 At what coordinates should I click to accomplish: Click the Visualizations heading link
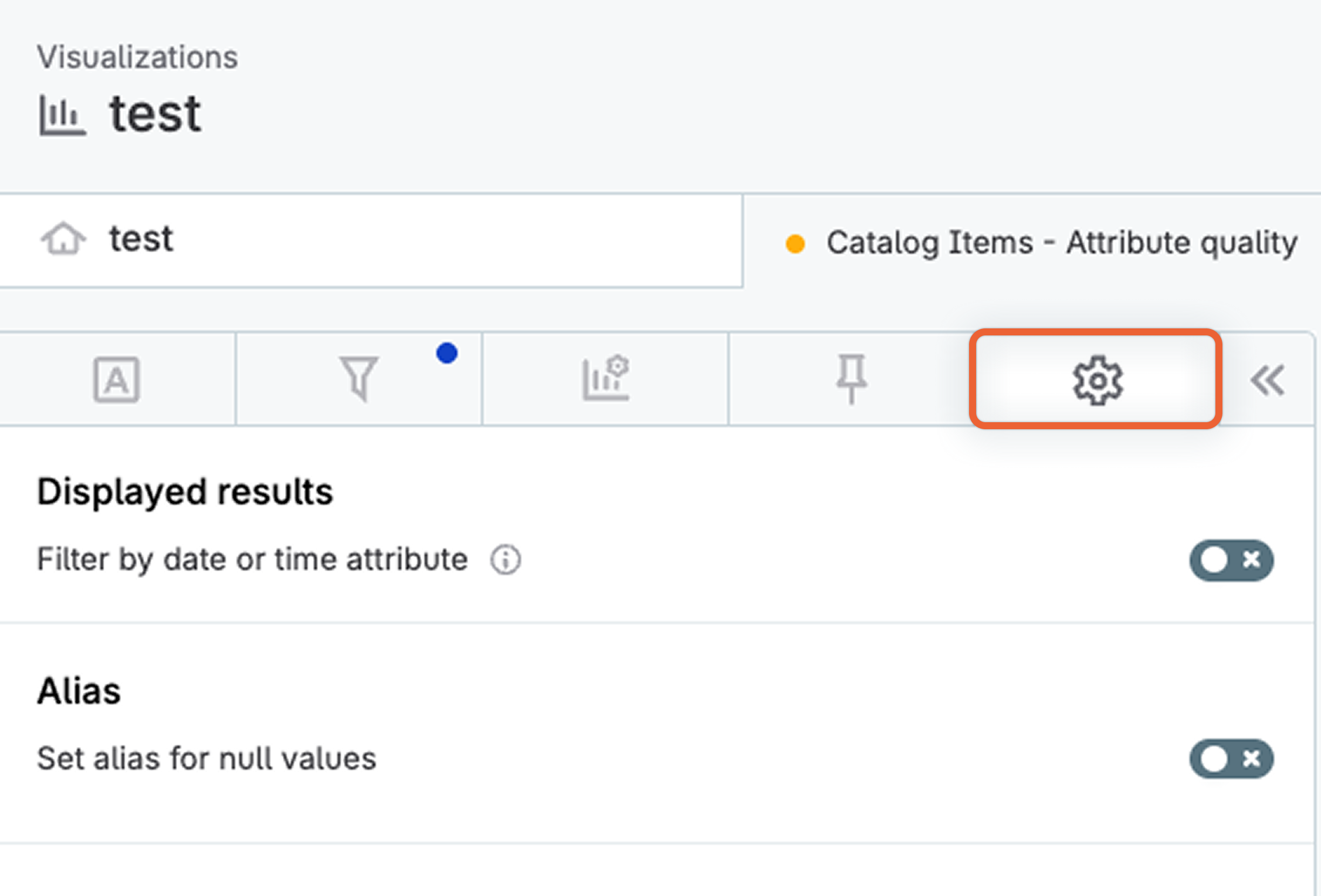(x=138, y=56)
